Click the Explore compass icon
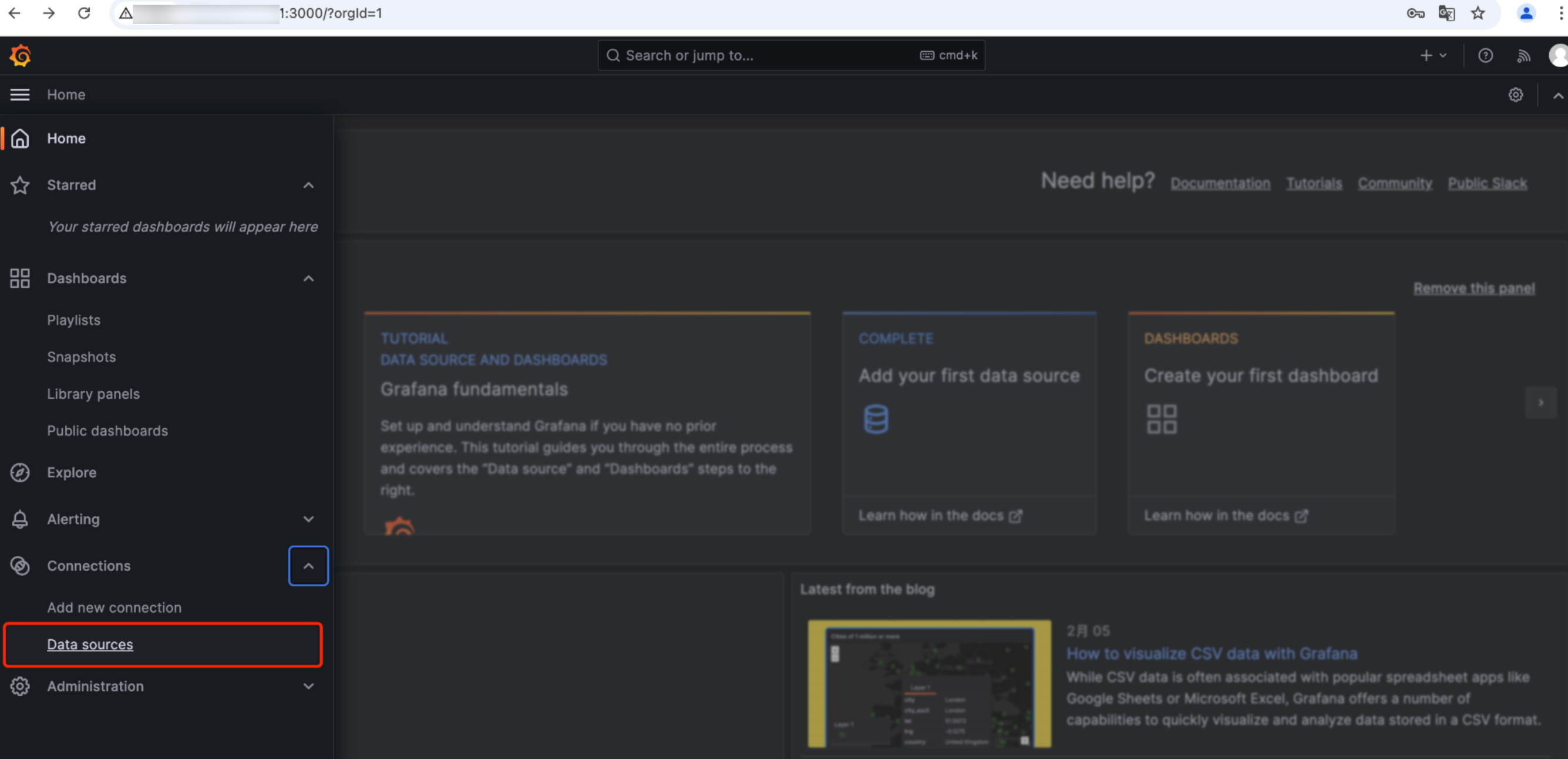 pyautogui.click(x=19, y=472)
